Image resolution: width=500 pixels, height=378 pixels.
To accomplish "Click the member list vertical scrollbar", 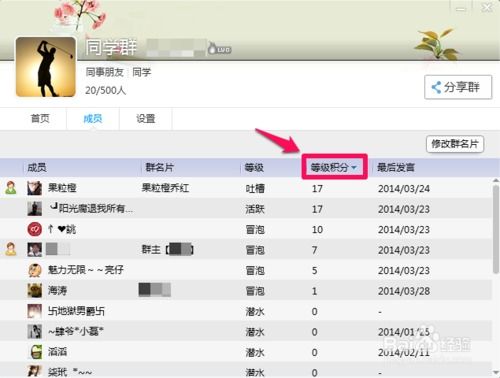I will tap(496, 229).
